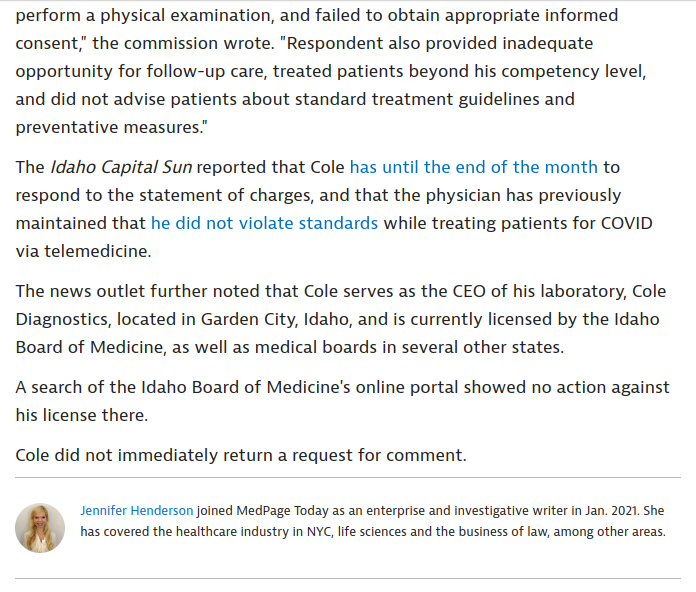Click Jennifer Henderson's author photo

point(40,528)
